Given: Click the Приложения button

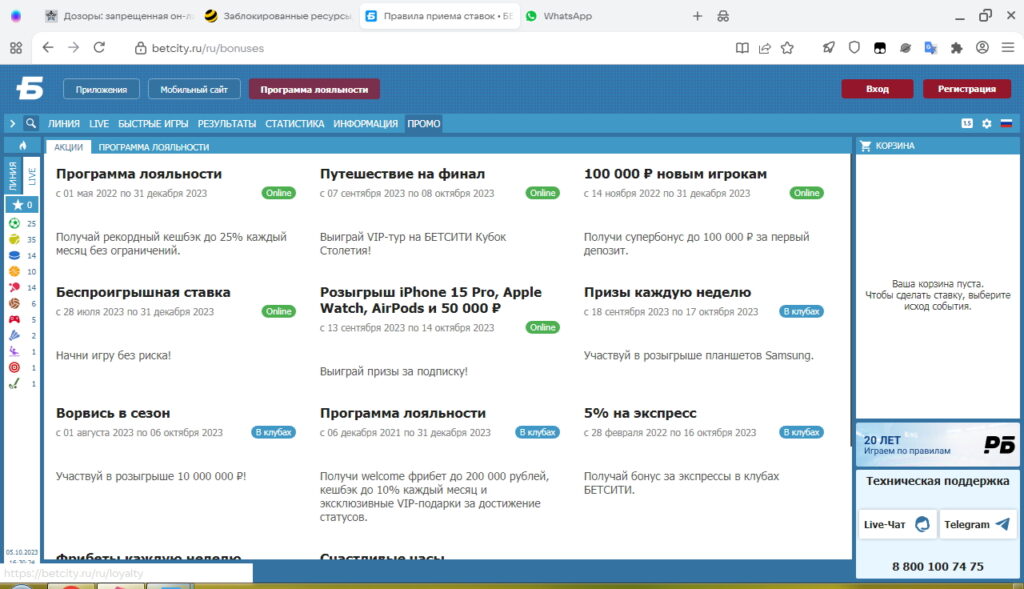Looking at the screenshot, I should tap(101, 89).
